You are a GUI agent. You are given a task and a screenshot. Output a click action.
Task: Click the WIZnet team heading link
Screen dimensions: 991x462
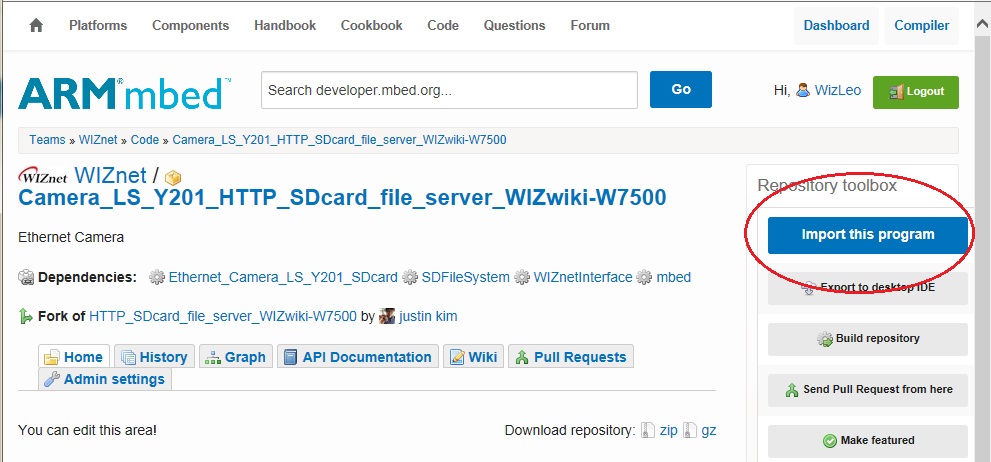[x=111, y=175]
